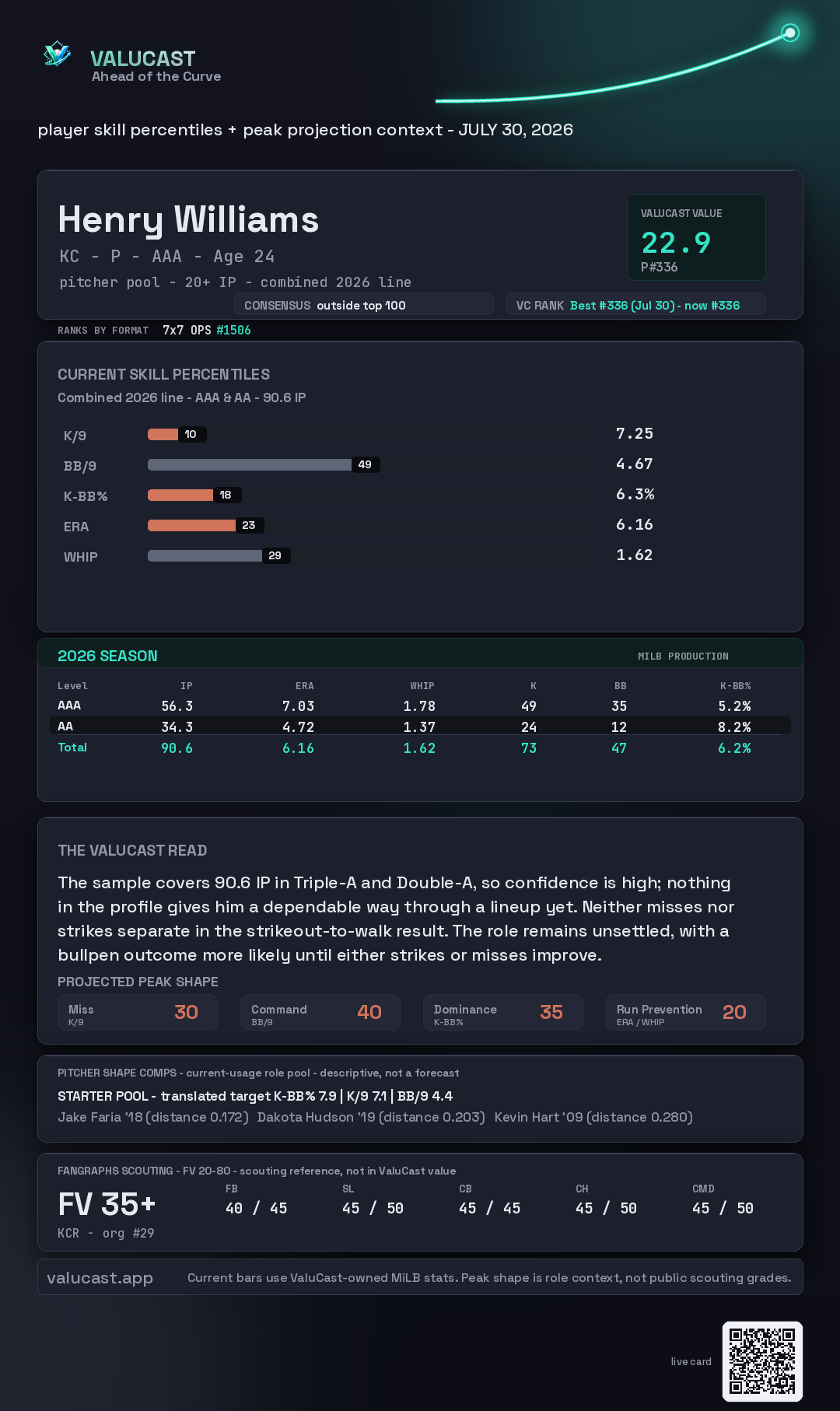Select the AAA row in season table
Image resolution: width=840 pixels, height=1411 pixels.
click(x=420, y=705)
